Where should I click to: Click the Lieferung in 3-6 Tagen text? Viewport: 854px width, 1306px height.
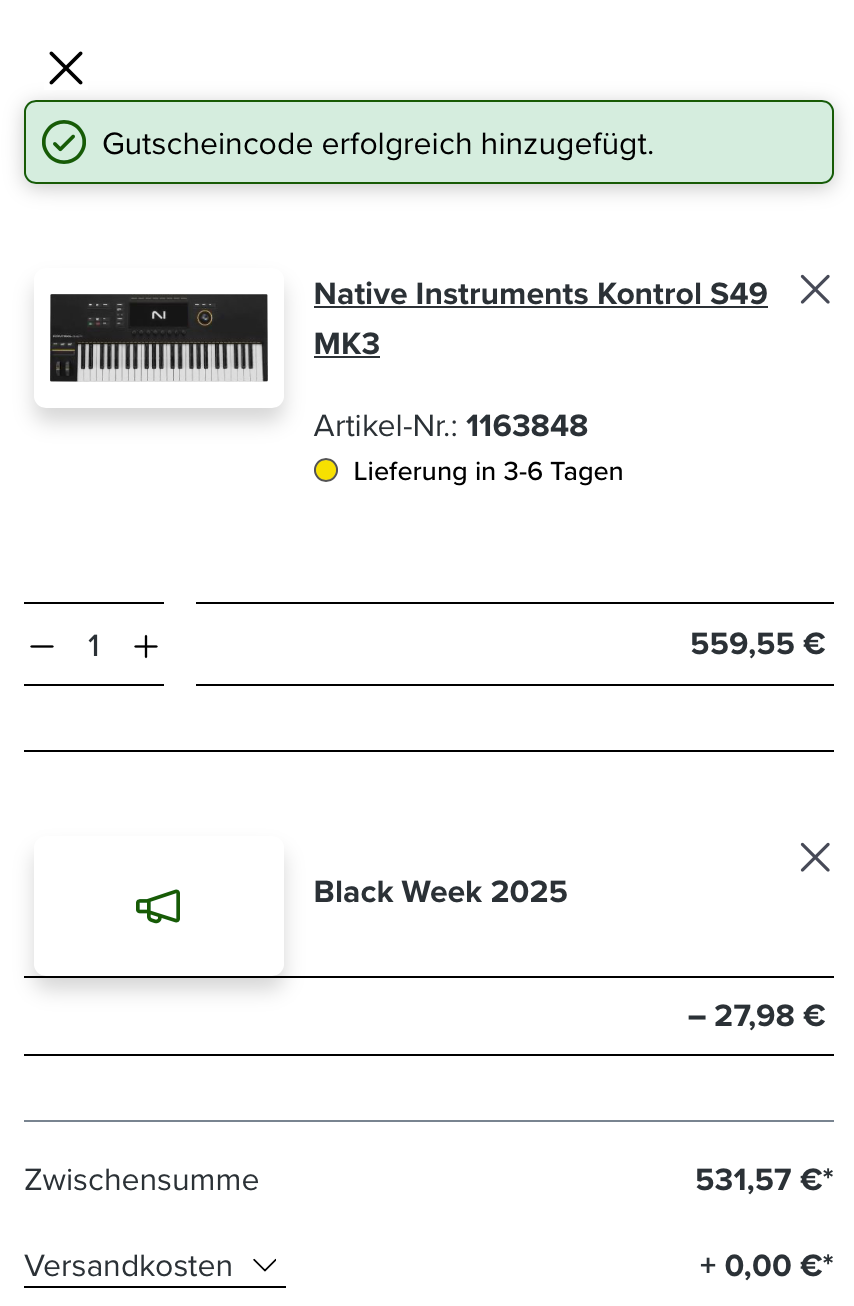pos(488,471)
